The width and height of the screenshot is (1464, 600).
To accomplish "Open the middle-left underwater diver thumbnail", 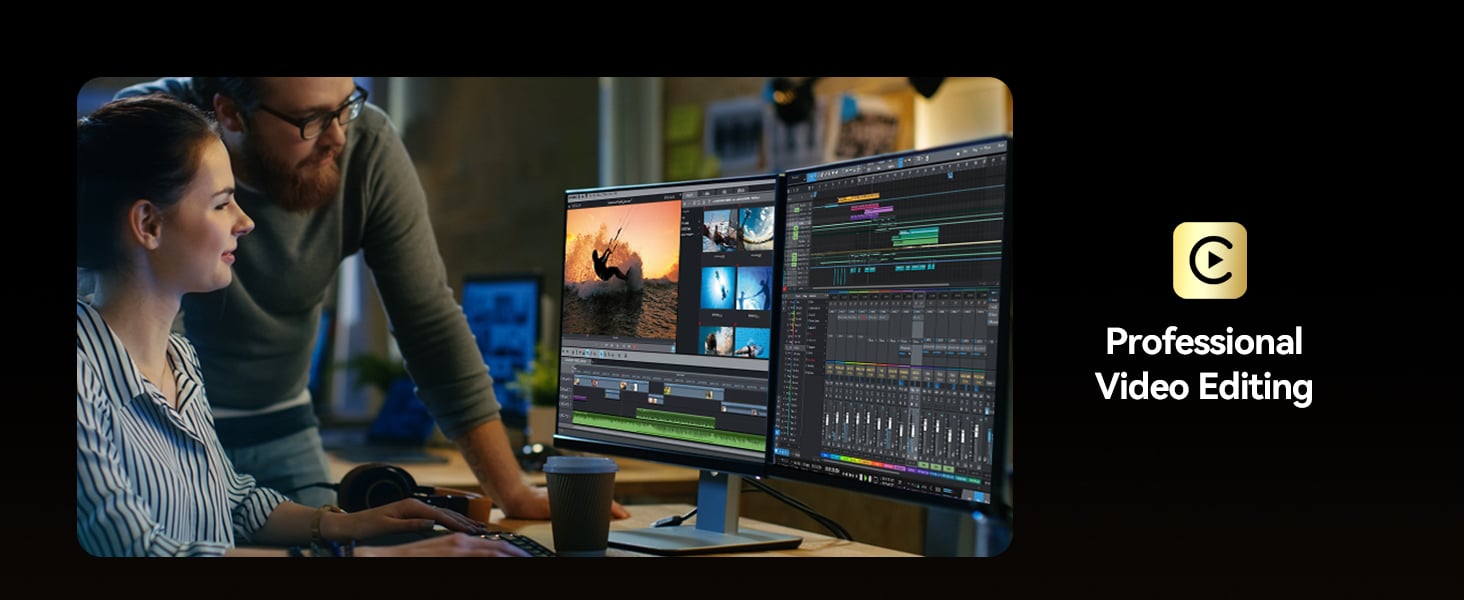I will [x=718, y=288].
